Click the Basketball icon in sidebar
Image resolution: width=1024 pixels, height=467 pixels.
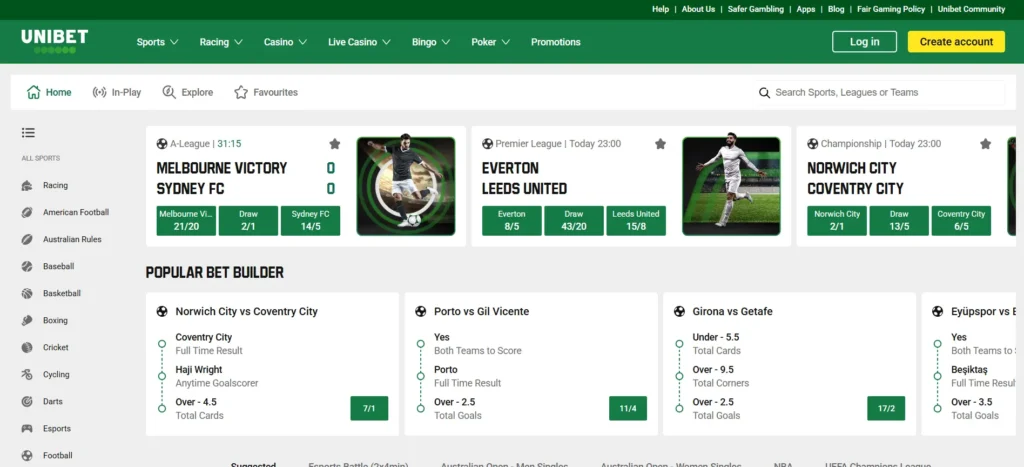tap(27, 294)
